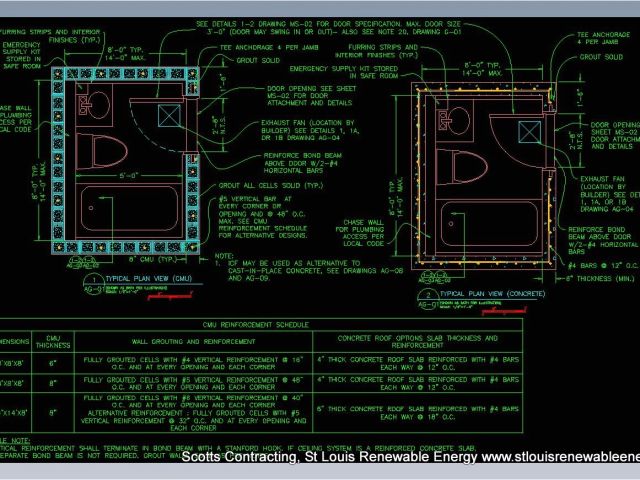Viewport: 640px width, 480px height.
Task: Click the 6" CMU thickness table cell
Action: (54, 362)
